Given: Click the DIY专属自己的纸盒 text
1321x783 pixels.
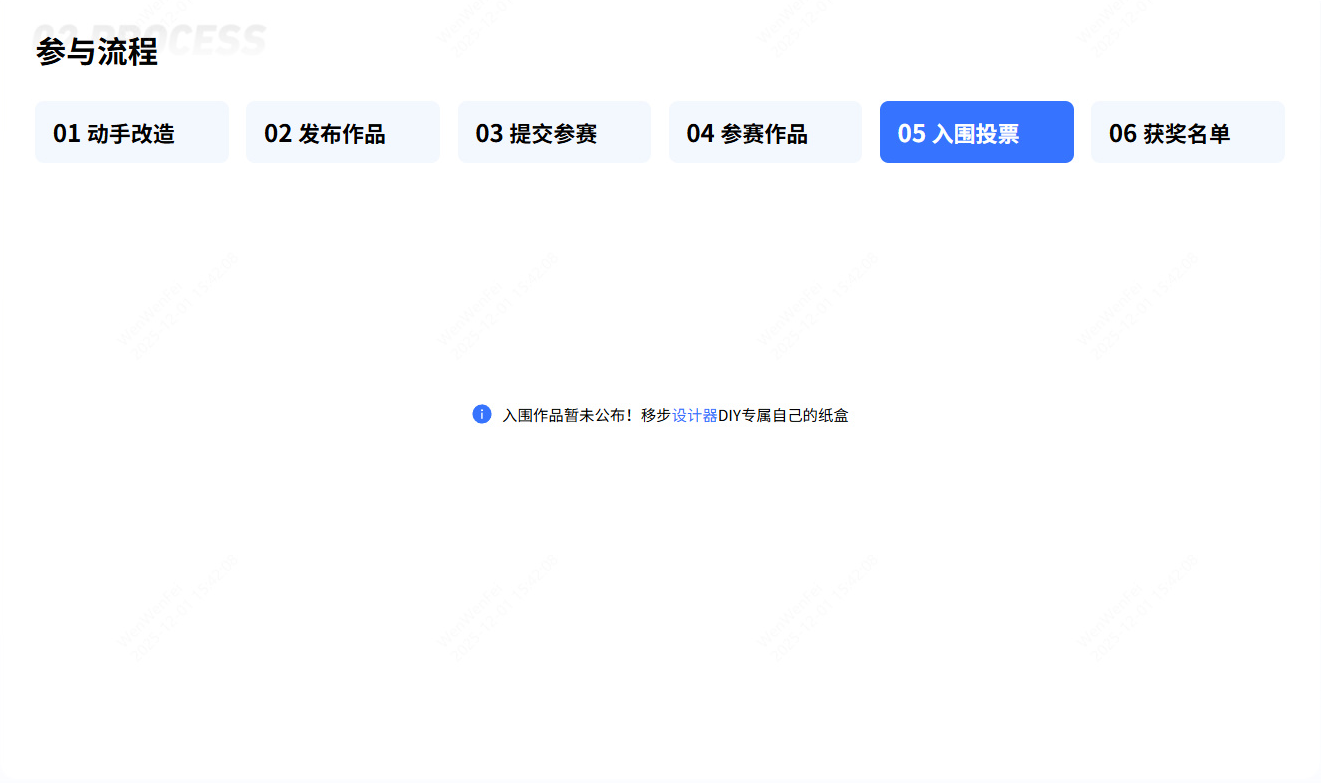Looking at the screenshot, I should 783,415.
